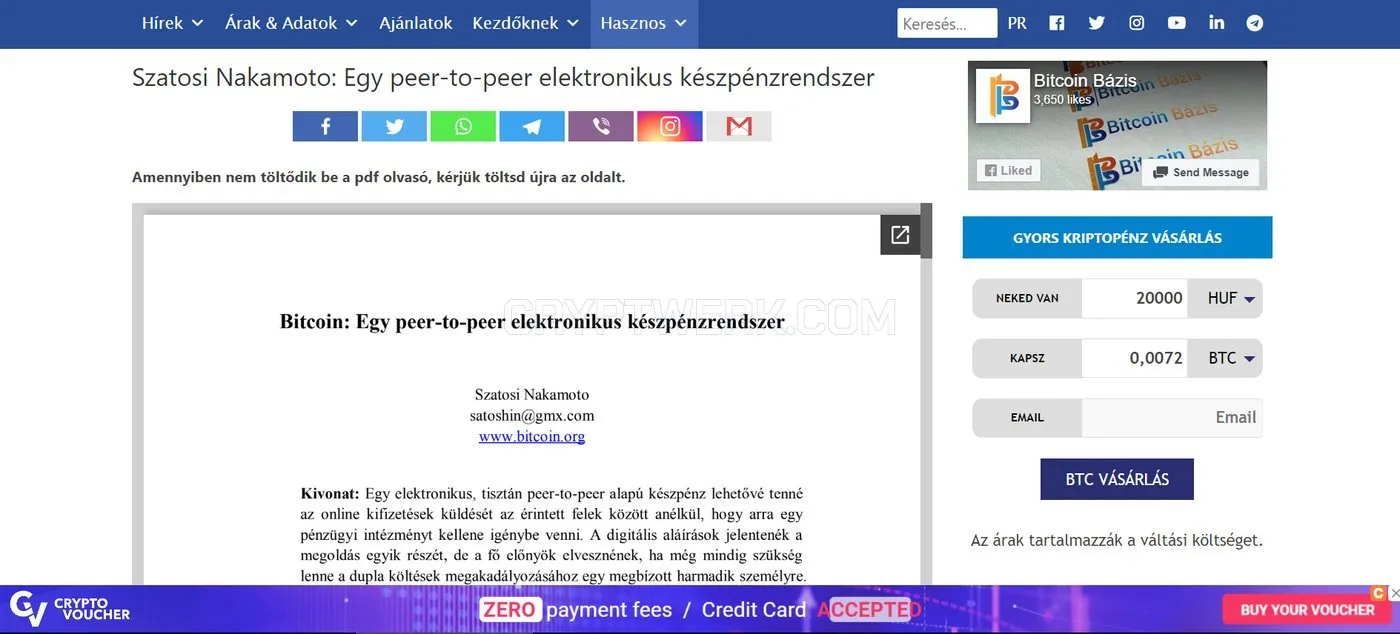Image resolution: width=1400 pixels, height=634 pixels.
Task: Open the Telegram icon in the header
Action: click(x=1255, y=23)
